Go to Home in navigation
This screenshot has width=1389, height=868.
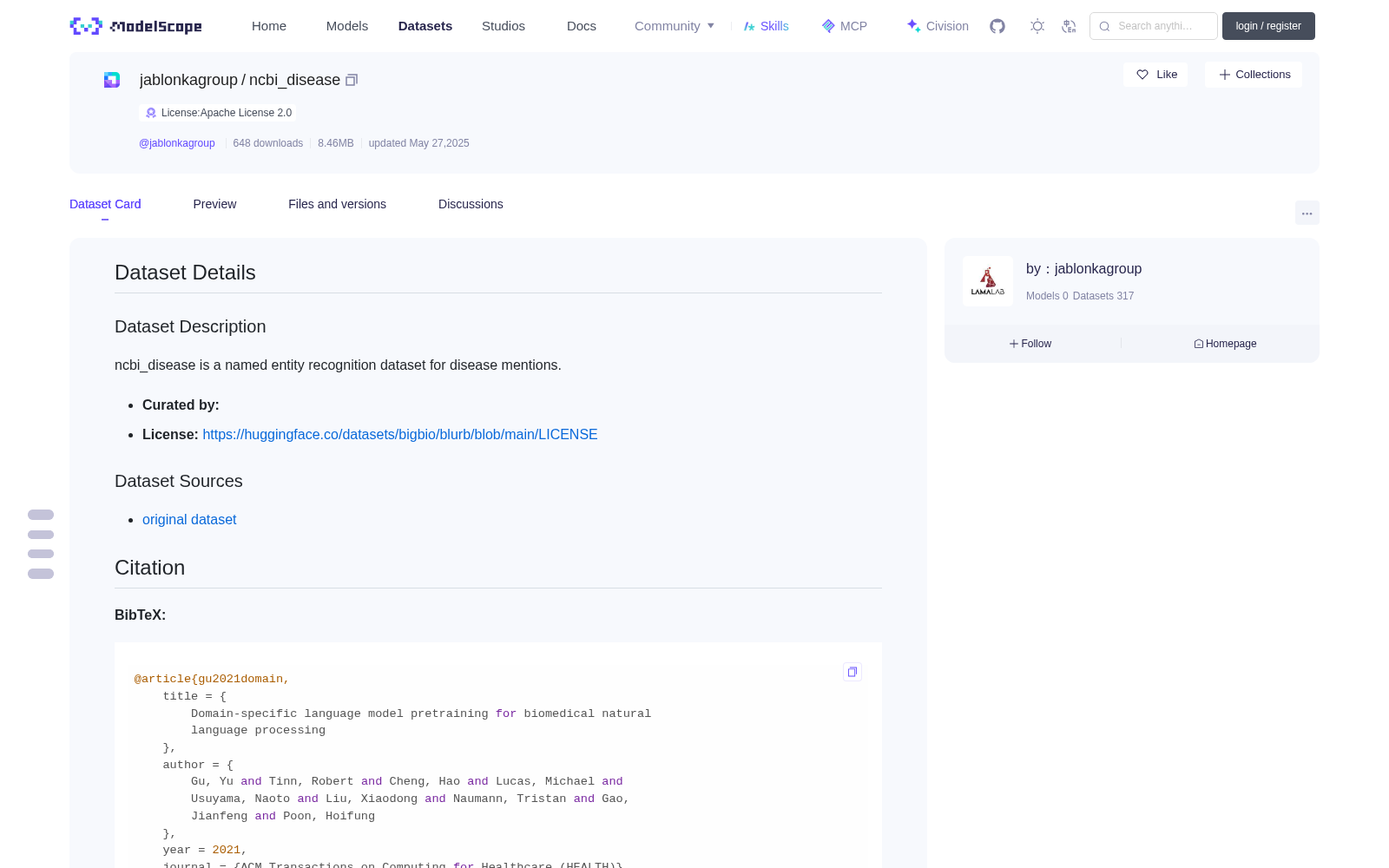[x=269, y=26]
